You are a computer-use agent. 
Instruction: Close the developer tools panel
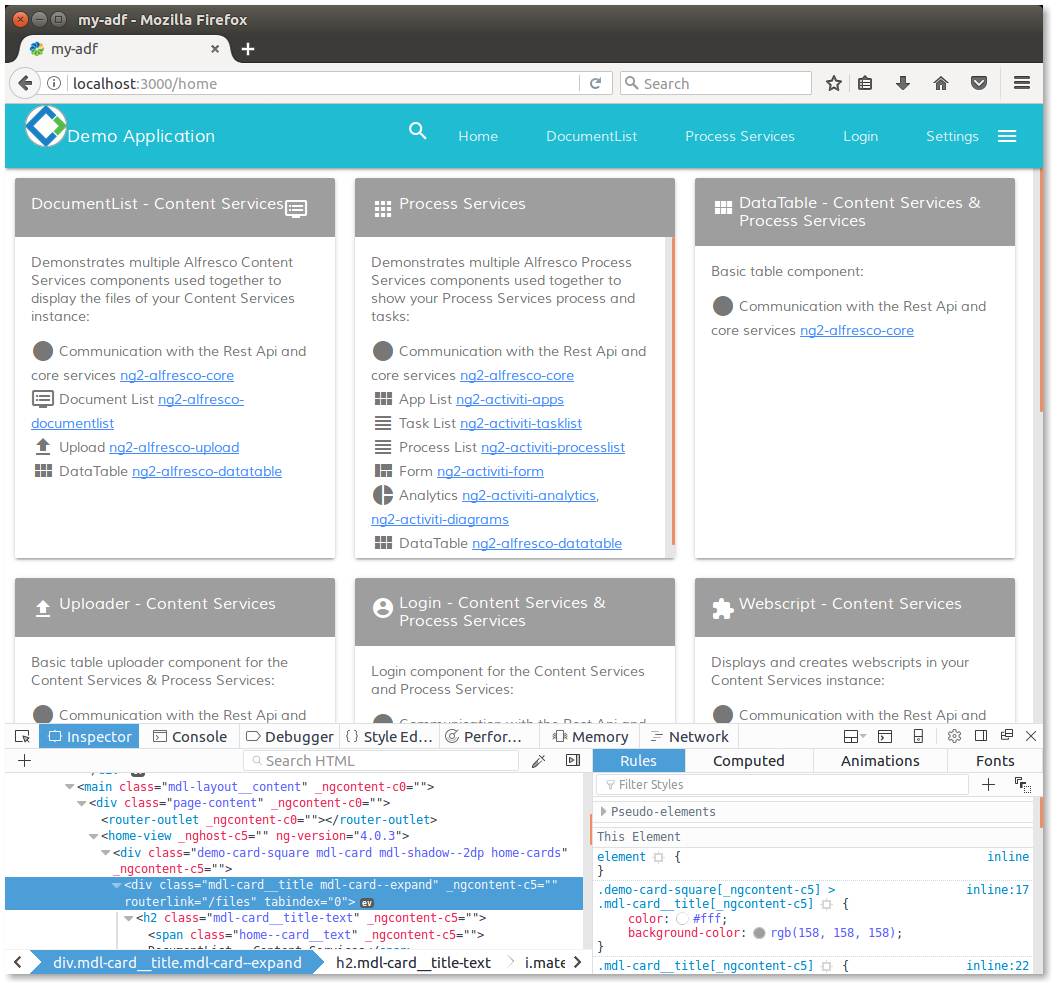pyautogui.click(x=1031, y=736)
